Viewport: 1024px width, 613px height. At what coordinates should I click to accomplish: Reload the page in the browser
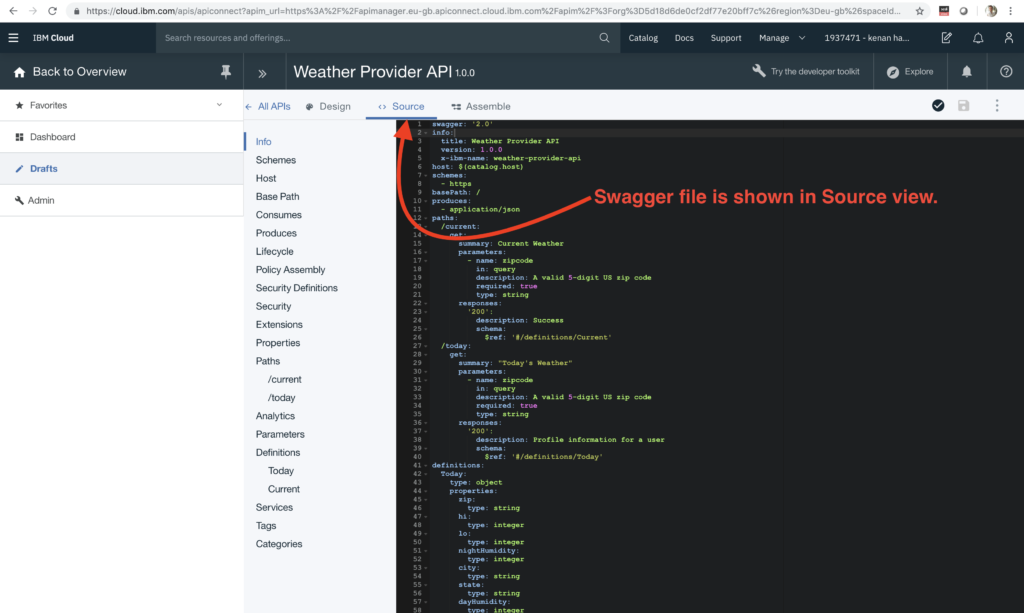coord(52,11)
